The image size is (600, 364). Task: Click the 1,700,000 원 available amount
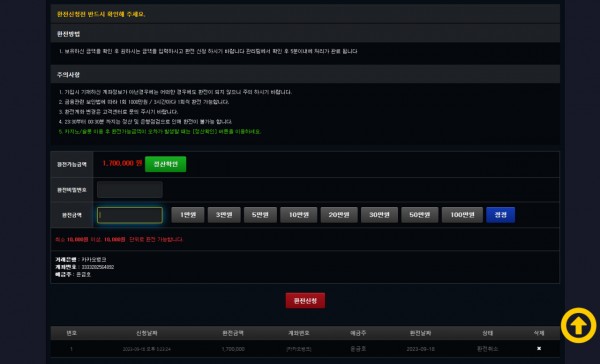(x=122, y=163)
